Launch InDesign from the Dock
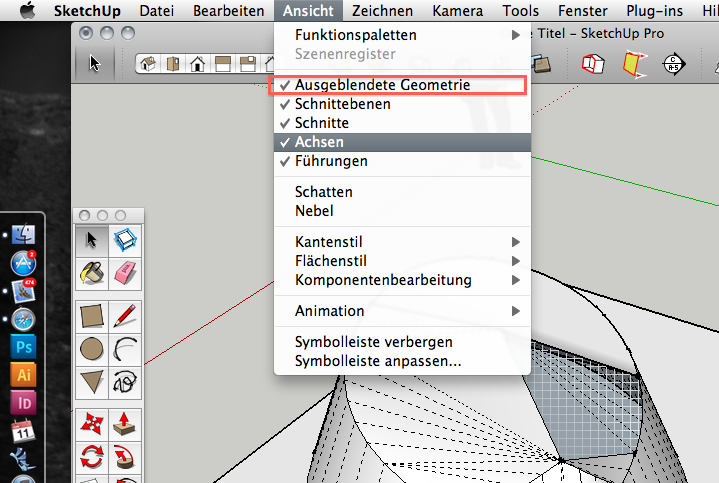 [23, 403]
